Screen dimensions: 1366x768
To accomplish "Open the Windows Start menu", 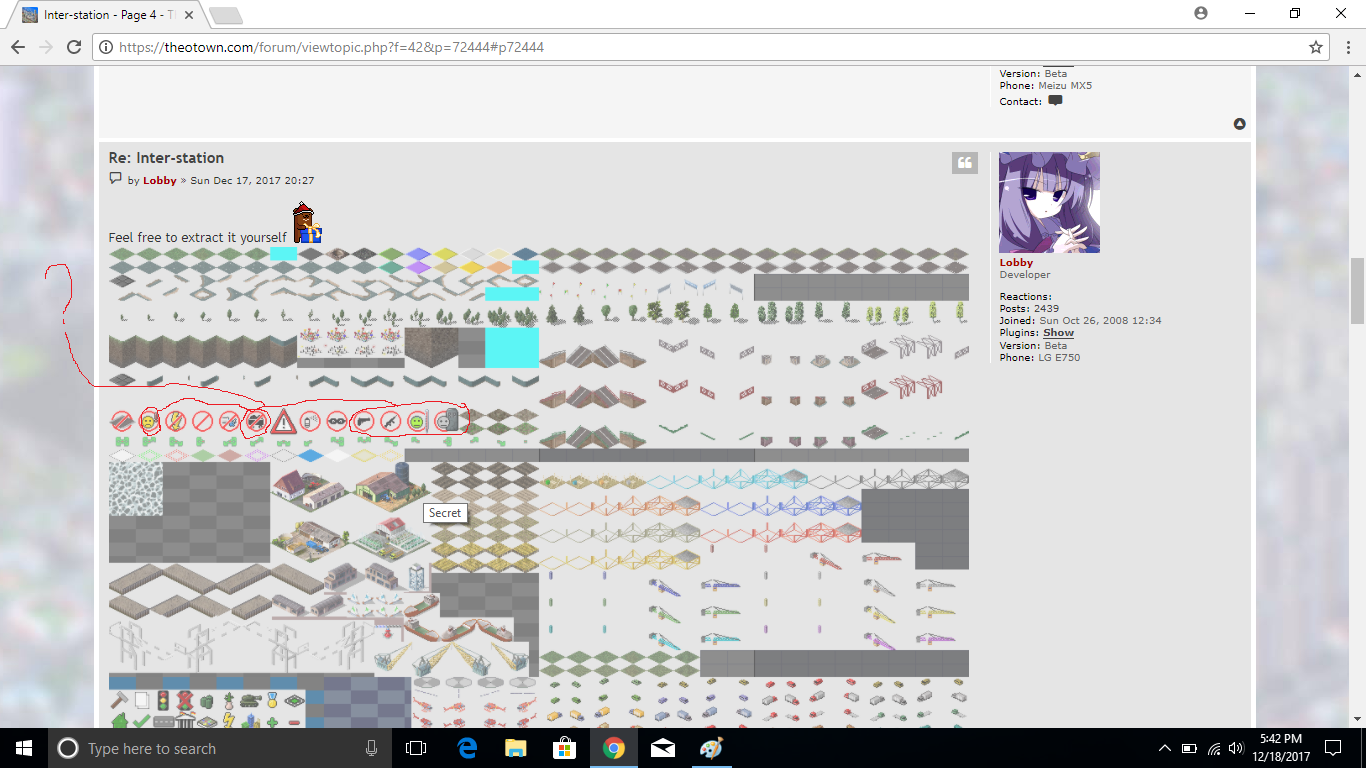I will pos(24,748).
